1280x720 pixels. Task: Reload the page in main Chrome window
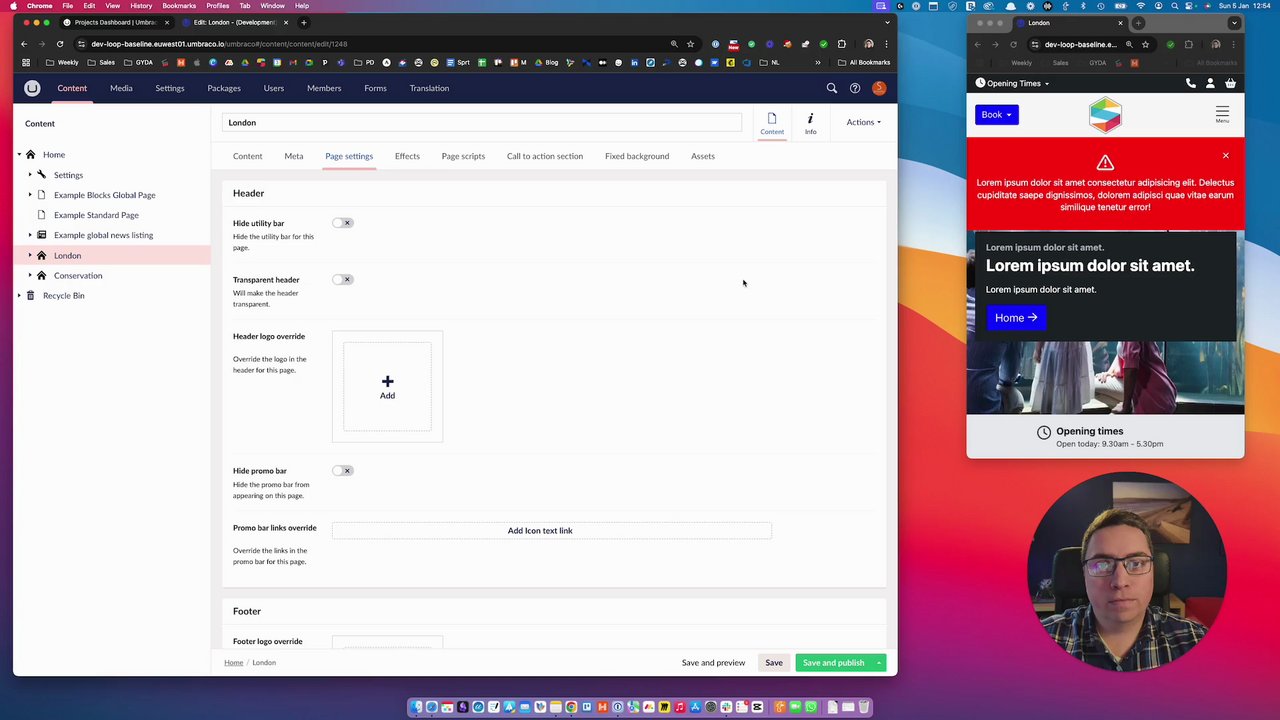tap(60, 44)
